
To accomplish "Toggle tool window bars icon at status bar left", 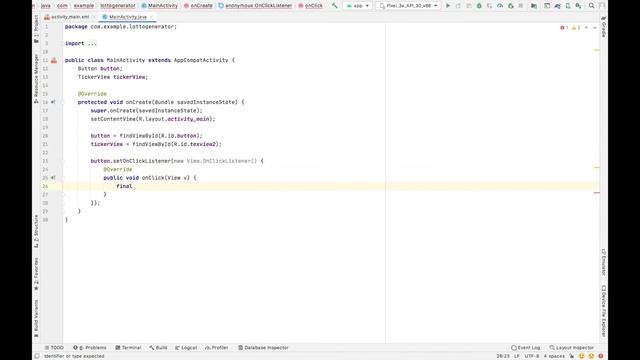I will click(37, 356).
